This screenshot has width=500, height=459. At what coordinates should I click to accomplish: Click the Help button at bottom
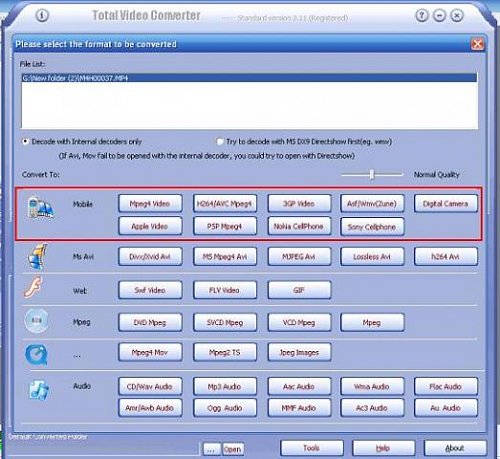coord(383,448)
